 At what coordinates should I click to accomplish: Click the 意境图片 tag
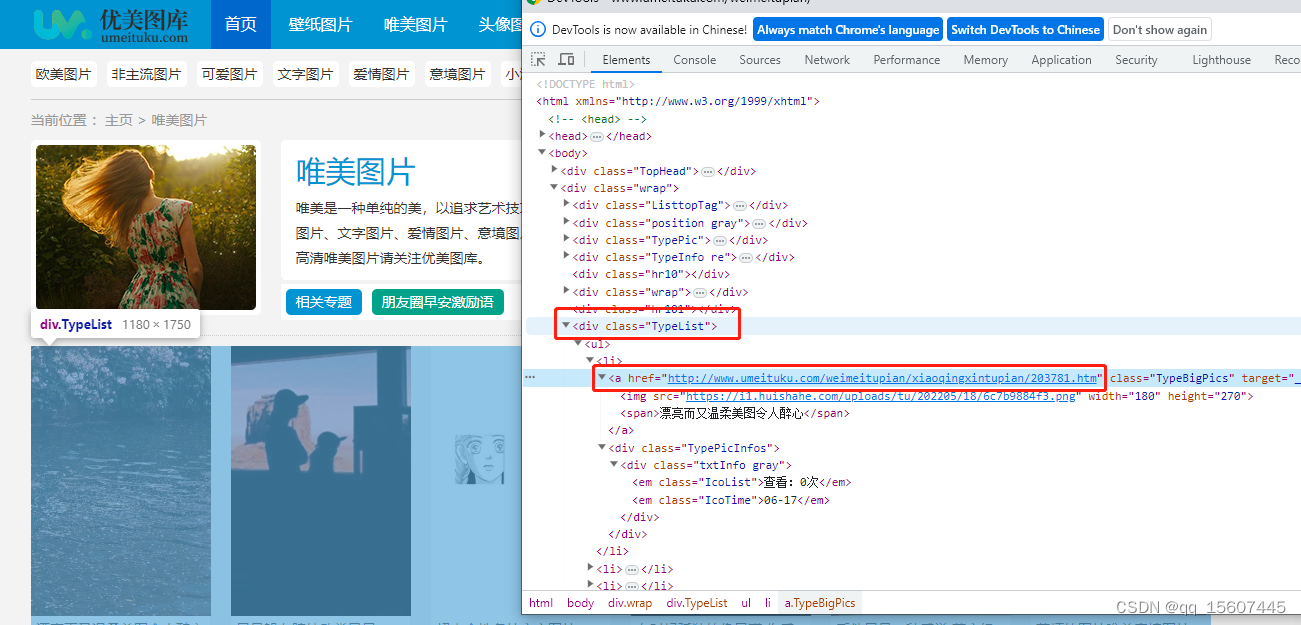(x=457, y=74)
